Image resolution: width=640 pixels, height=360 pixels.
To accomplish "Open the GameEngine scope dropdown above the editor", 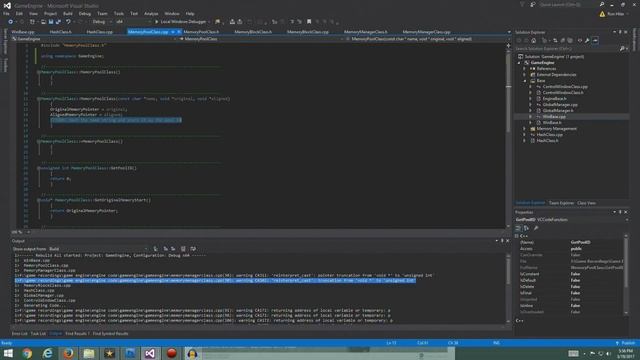I will tap(94, 39).
